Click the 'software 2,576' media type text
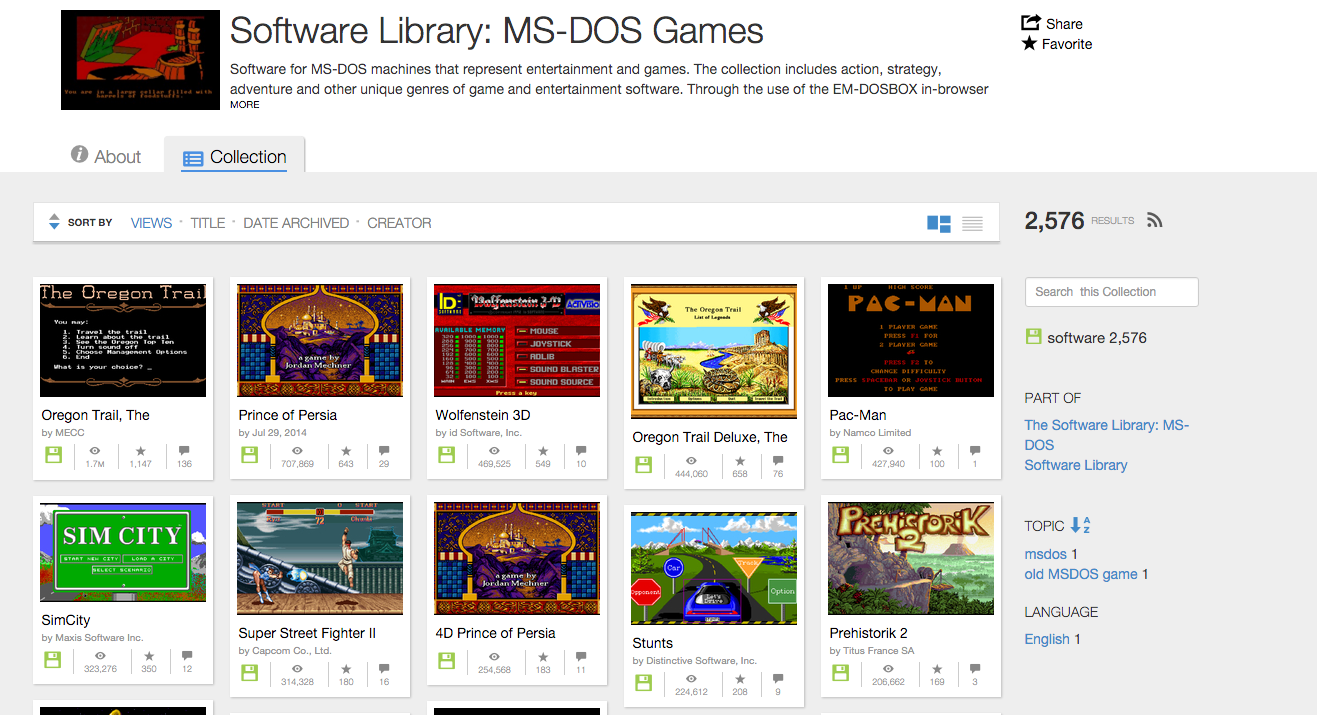This screenshot has width=1317, height=715. (1097, 338)
